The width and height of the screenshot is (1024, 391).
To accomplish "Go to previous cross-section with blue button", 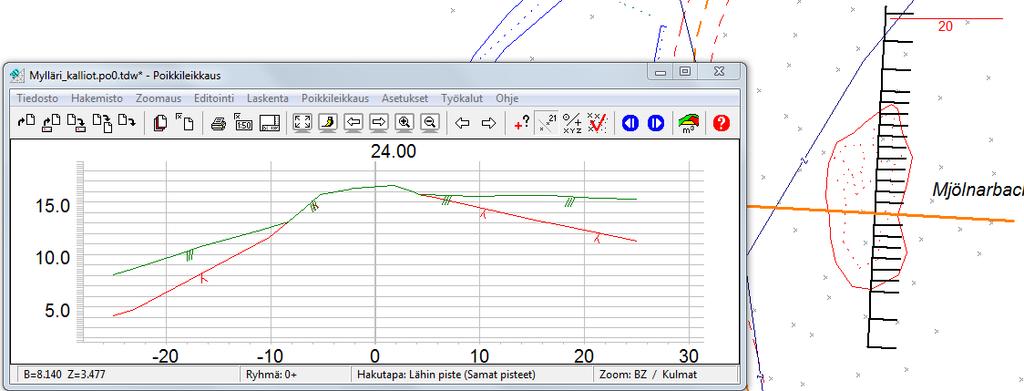I will tap(630, 123).
